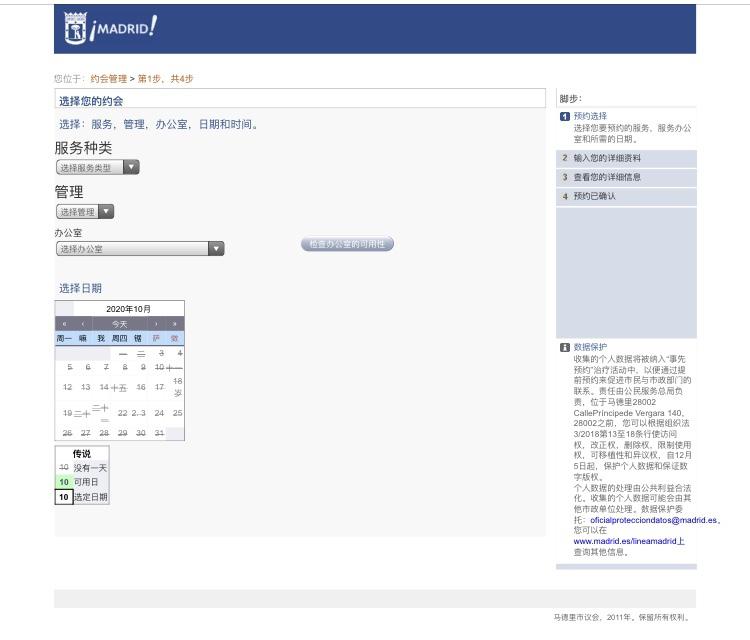Viewport: 750px width, 640px height.
Task: Open the 选择办公室 office dropdown
Action: pyautogui.click(x=140, y=249)
